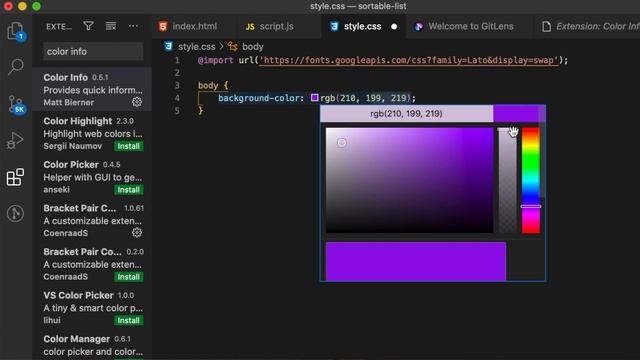Click the extensions search field with color info
Screen dimensions: 640x360
pyautogui.click(x=93, y=51)
